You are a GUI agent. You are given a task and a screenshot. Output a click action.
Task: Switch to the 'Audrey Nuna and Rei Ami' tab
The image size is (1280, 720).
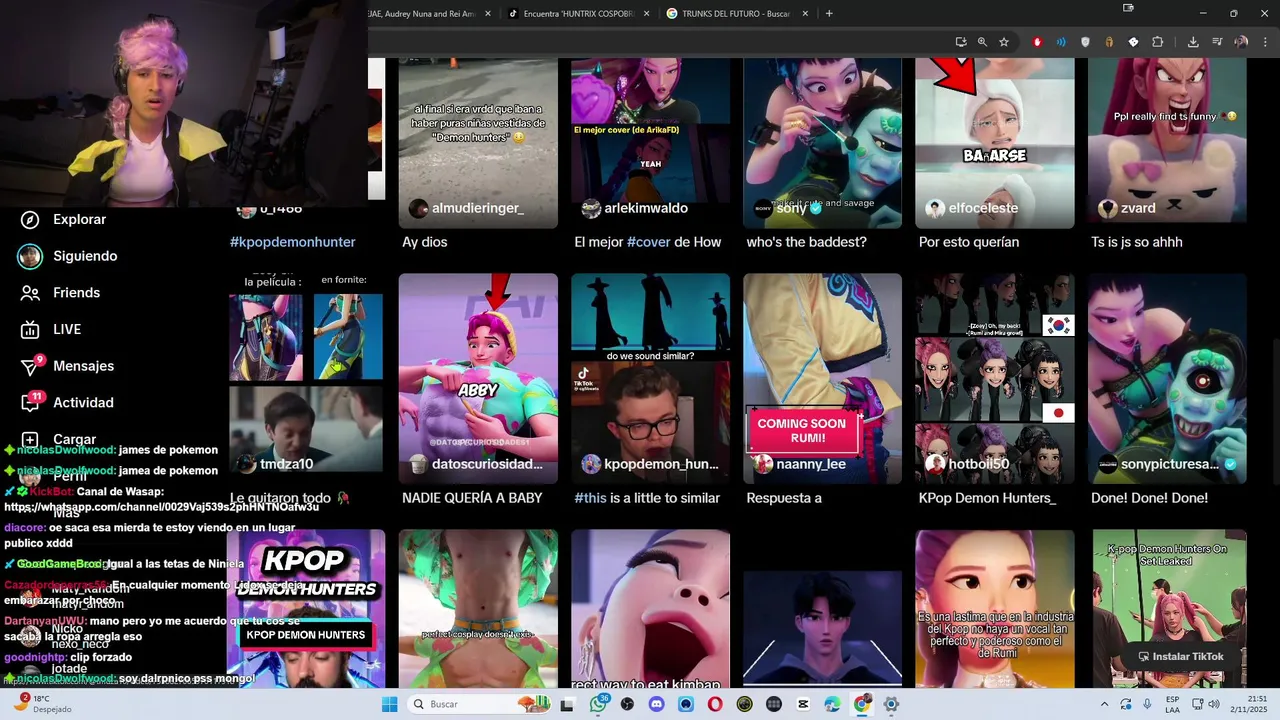[x=430, y=14]
